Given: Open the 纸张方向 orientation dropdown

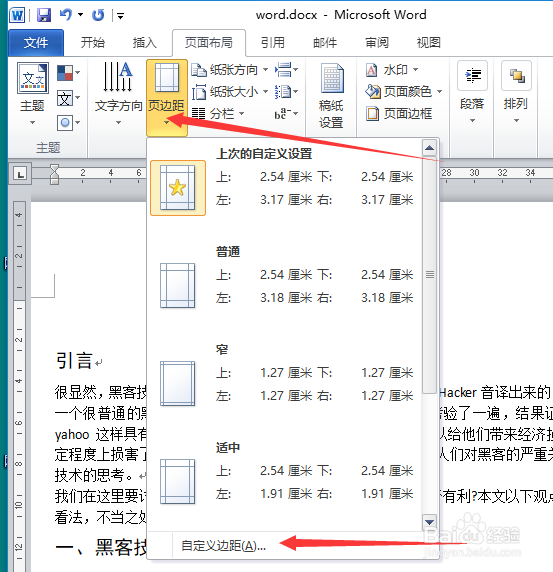Looking at the screenshot, I should (x=230, y=70).
